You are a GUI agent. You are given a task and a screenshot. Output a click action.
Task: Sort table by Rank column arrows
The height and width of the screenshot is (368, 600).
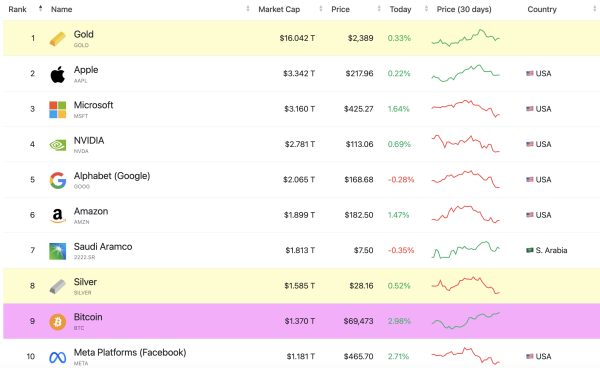40,8
